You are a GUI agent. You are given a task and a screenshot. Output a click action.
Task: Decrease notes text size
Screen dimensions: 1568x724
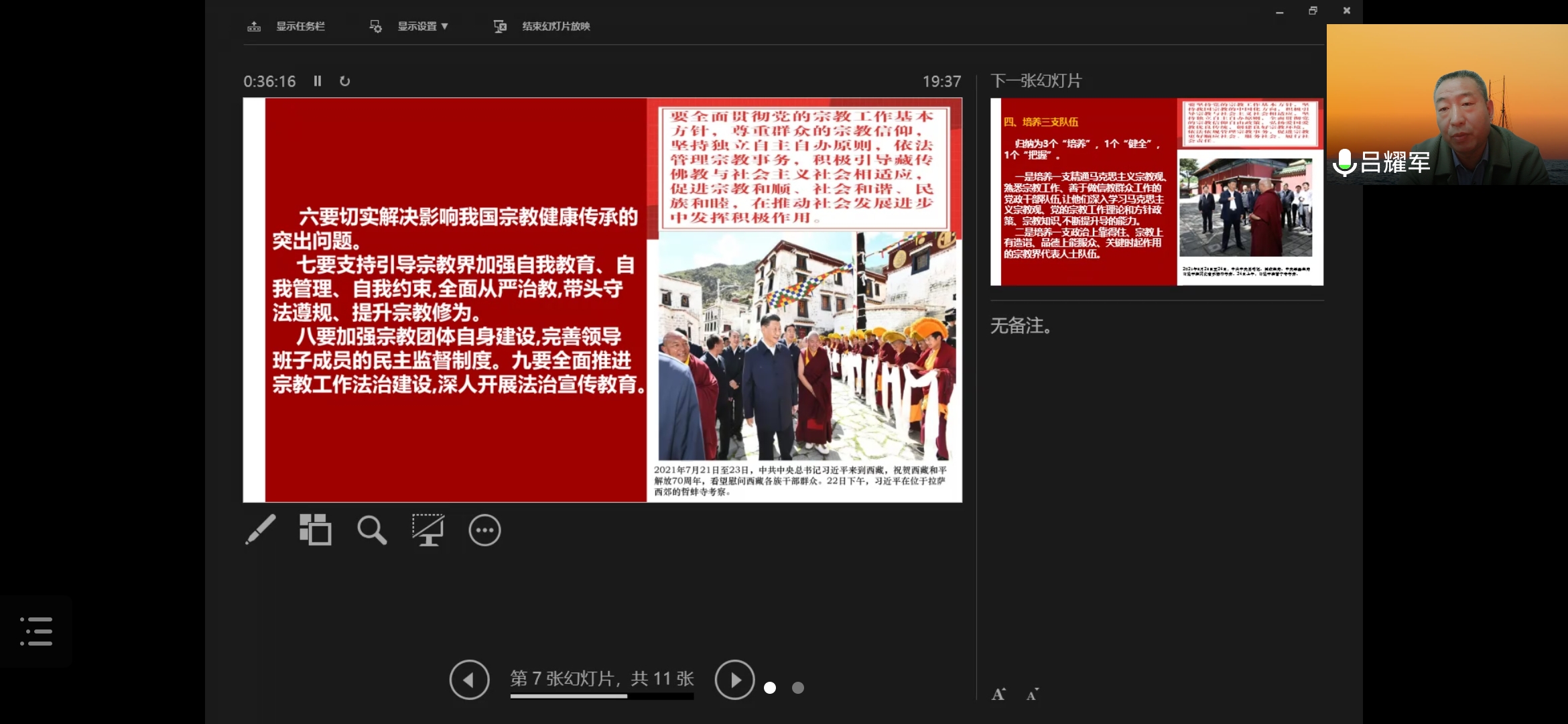[1032, 695]
